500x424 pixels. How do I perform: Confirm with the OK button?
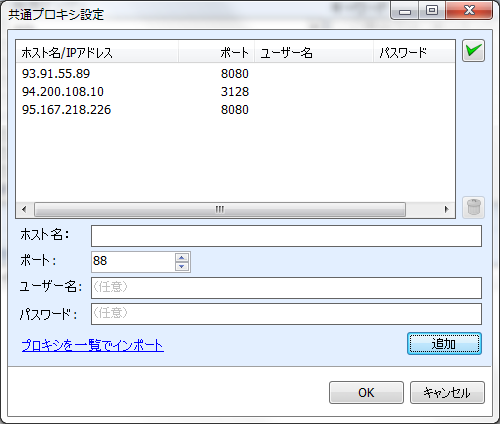point(366,393)
